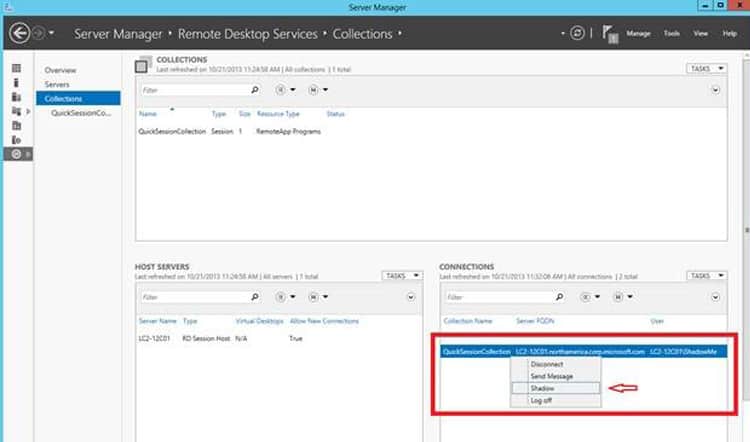Sort Connections by Server FQDN column

click(535, 321)
